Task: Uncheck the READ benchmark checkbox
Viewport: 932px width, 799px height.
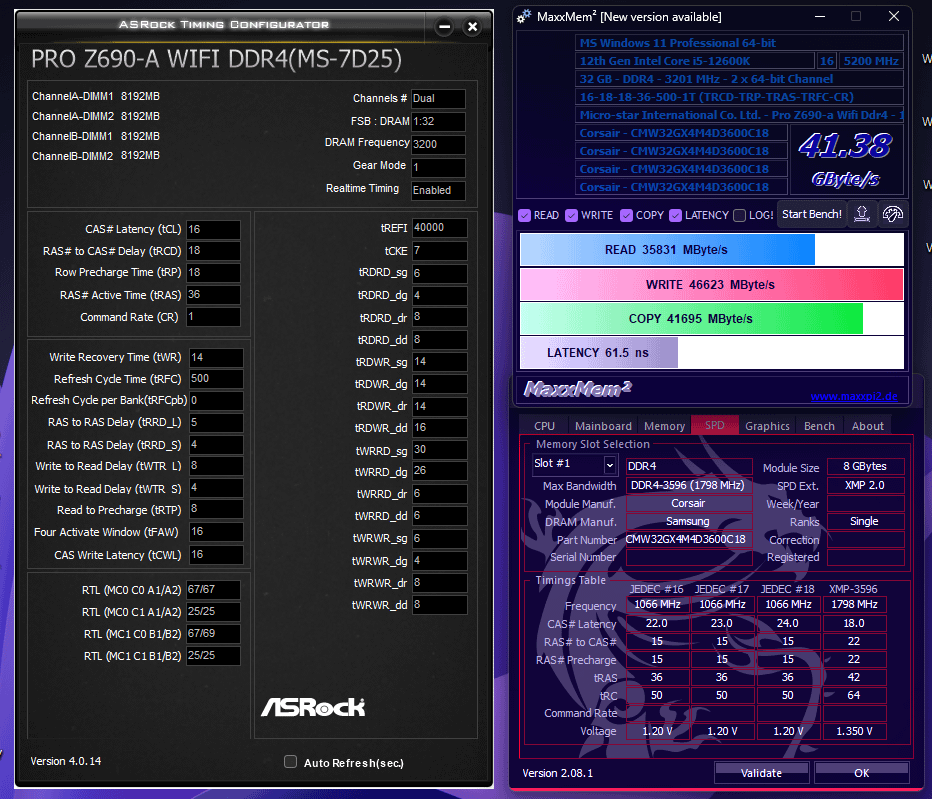Action: pyautogui.click(x=524, y=215)
